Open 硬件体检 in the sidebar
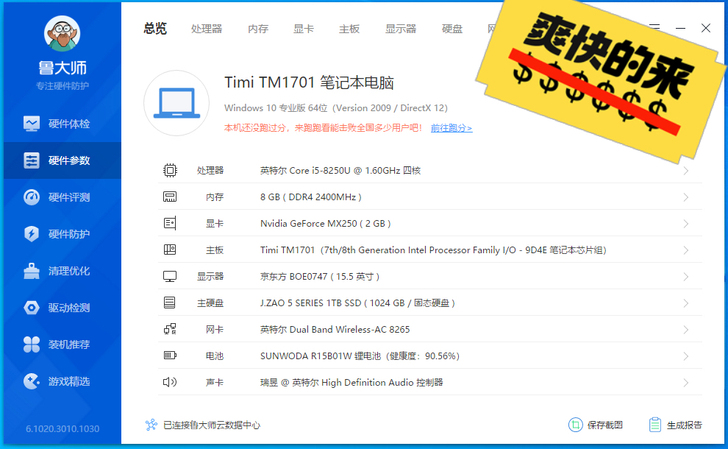 click(x=62, y=124)
